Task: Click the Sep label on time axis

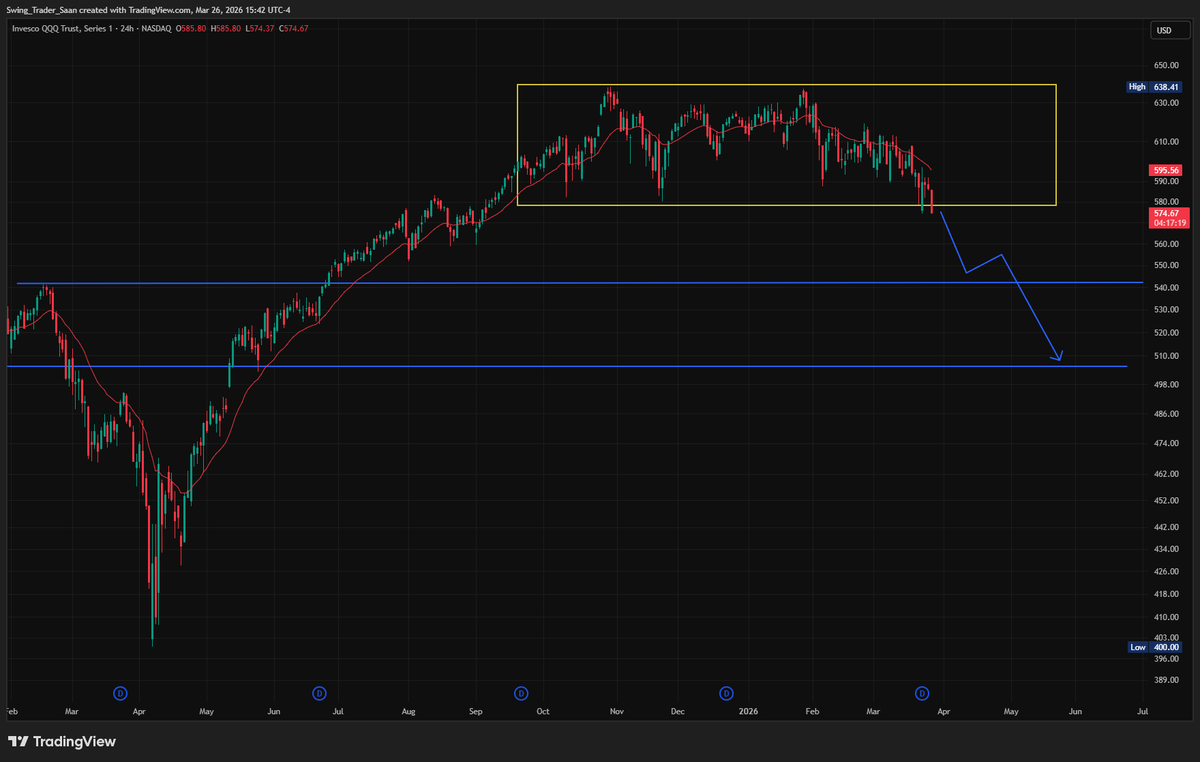Action: [x=476, y=713]
